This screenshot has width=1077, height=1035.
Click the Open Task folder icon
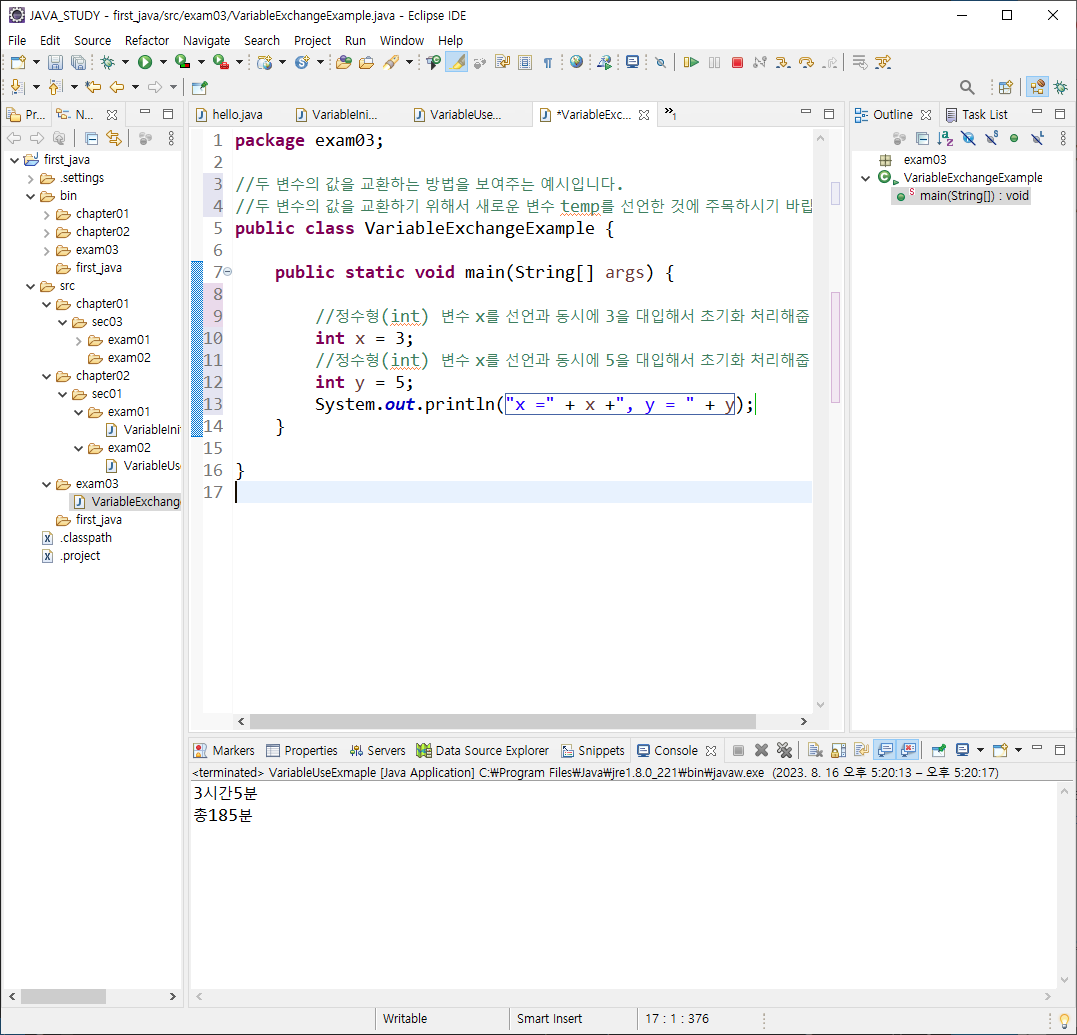pos(367,62)
